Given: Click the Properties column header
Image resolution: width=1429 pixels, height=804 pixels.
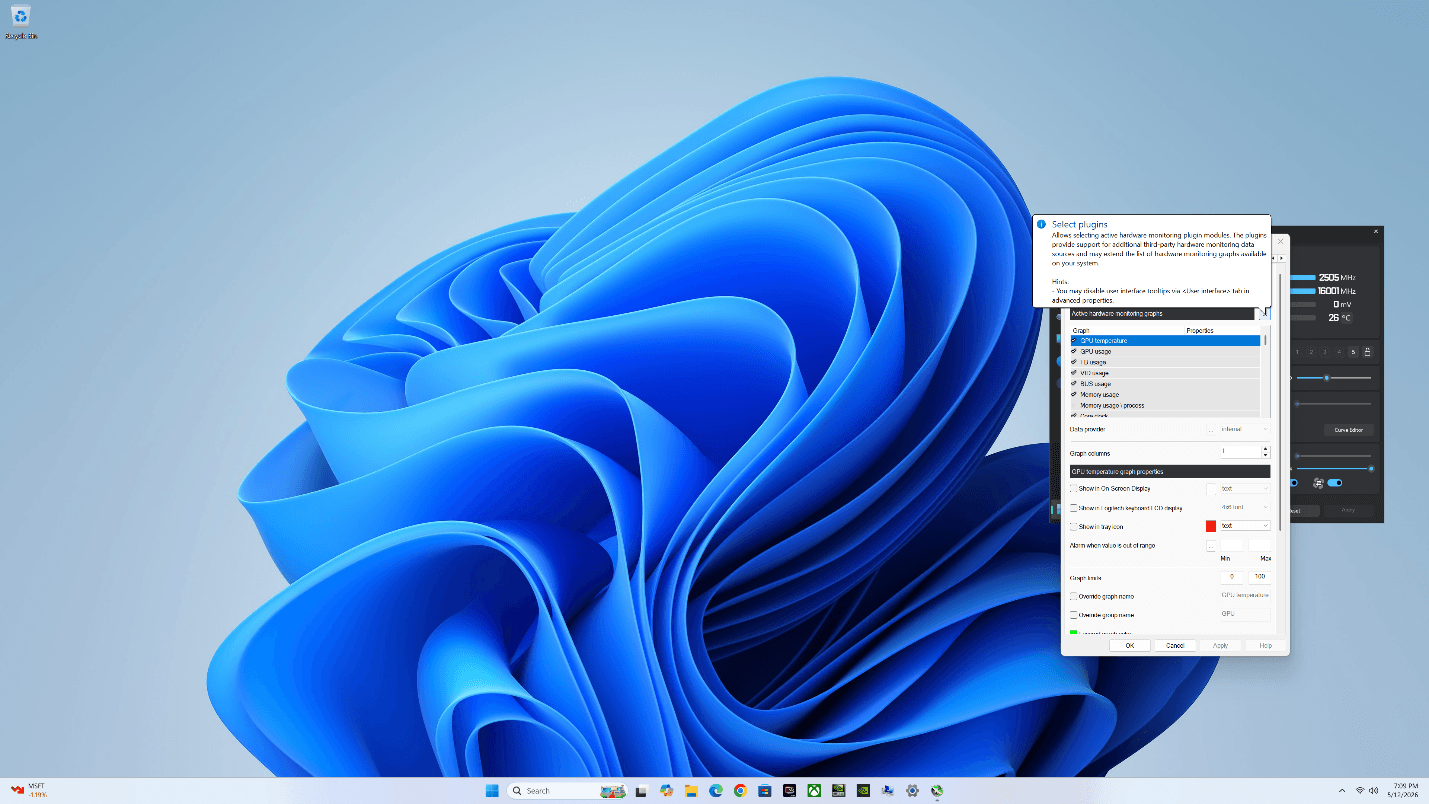Looking at the screenshot, I should click(x=1222, y=330).
